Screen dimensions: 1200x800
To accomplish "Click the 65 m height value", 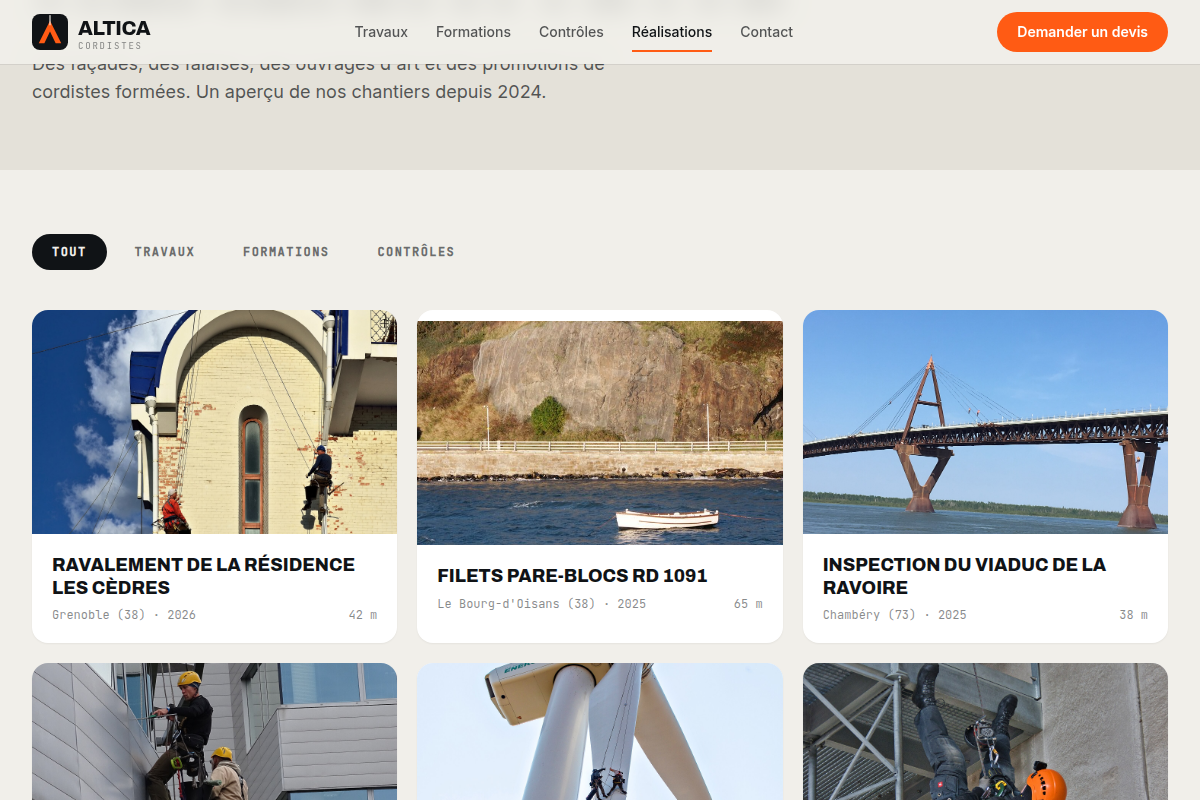I will [x=748, y=604].
